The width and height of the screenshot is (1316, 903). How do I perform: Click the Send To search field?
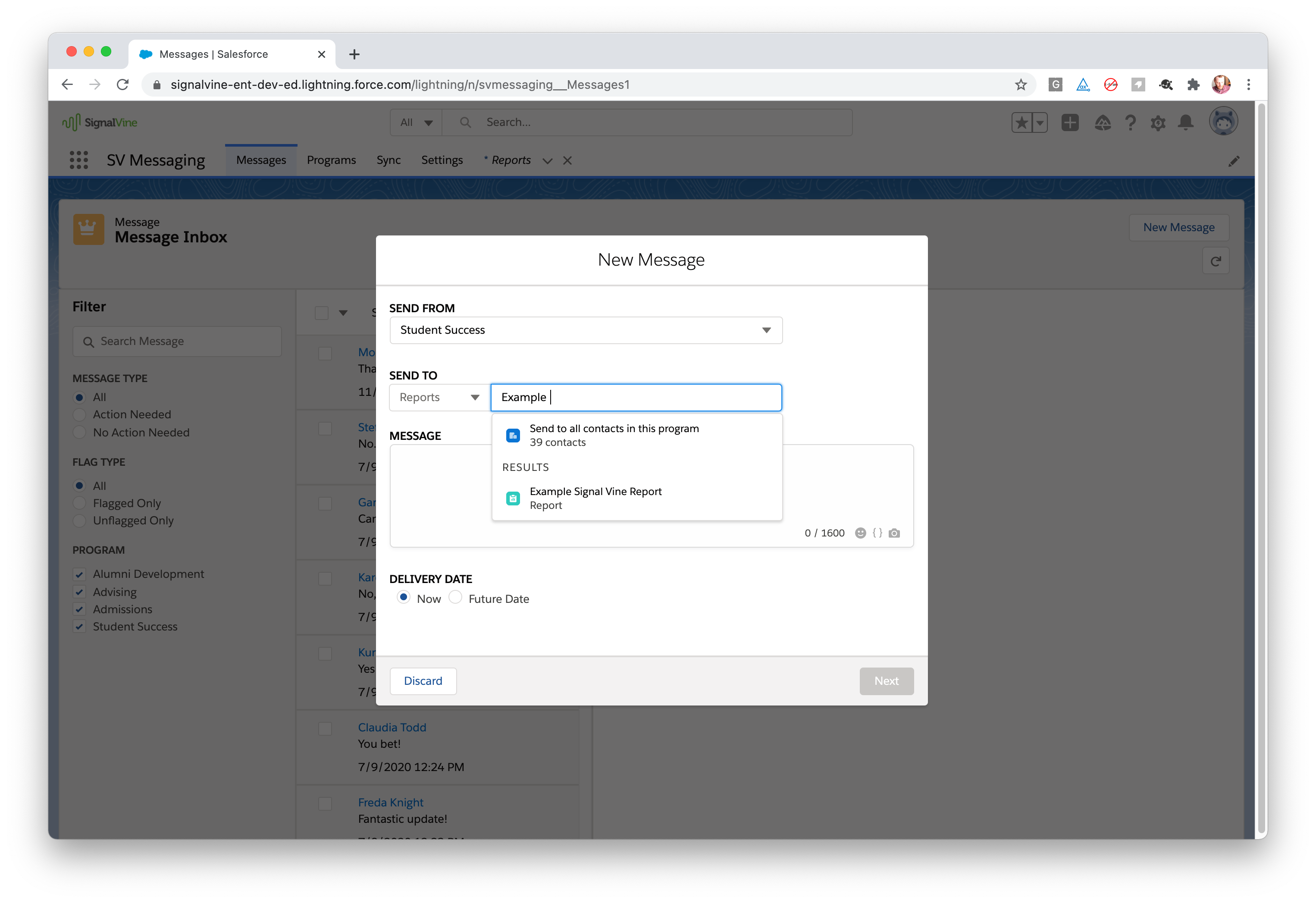click(x=636, y=398)
